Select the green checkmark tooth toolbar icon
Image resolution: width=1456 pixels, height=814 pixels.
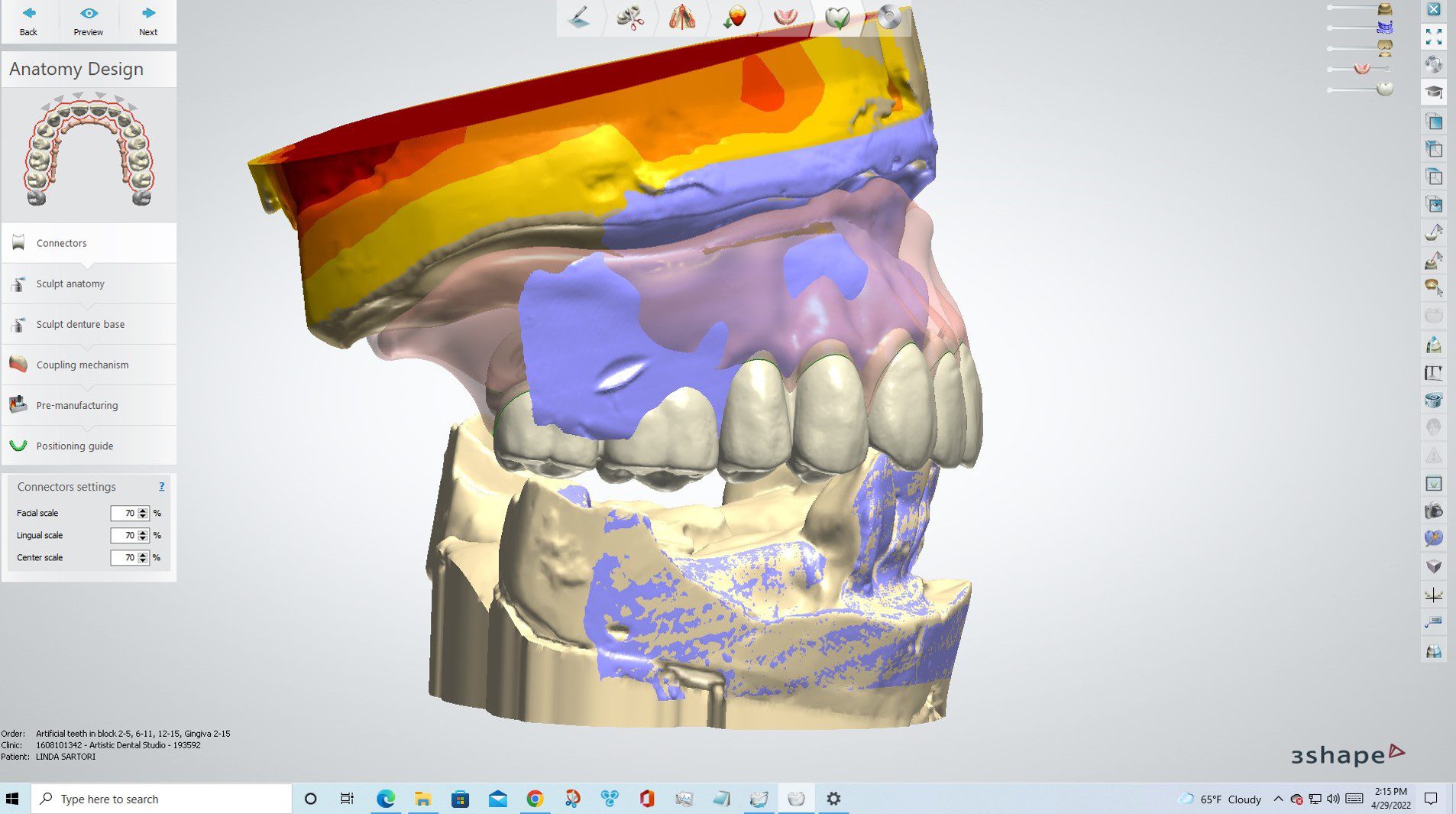pos(838,18)
